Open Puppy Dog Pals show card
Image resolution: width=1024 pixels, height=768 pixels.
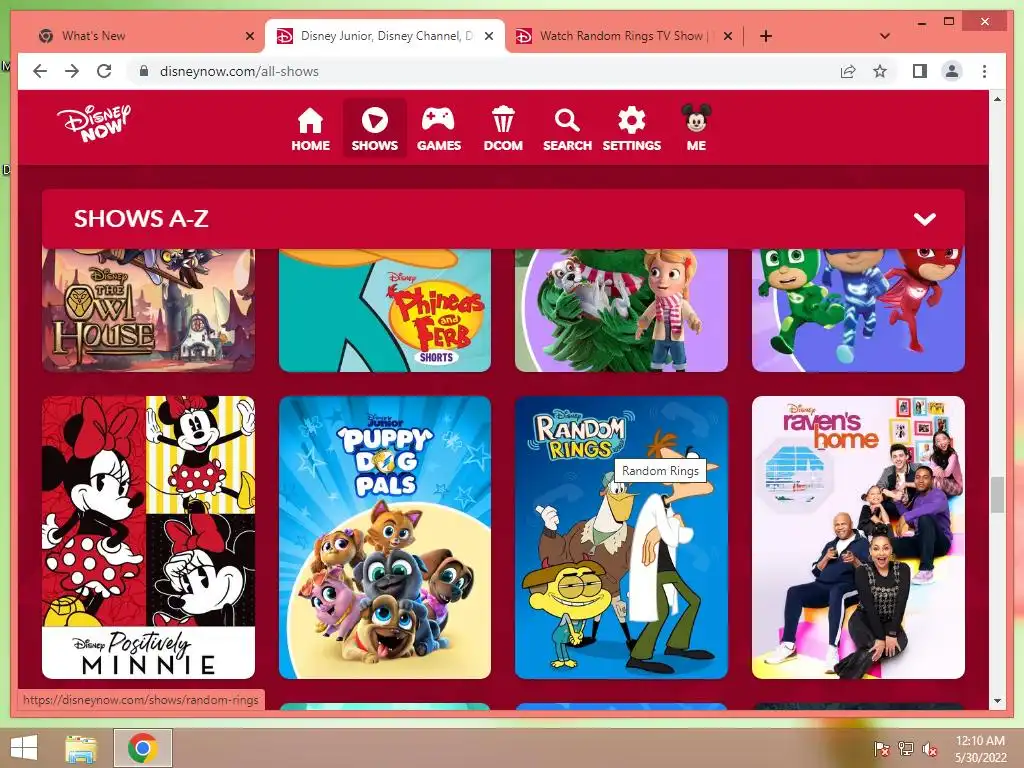385,537
